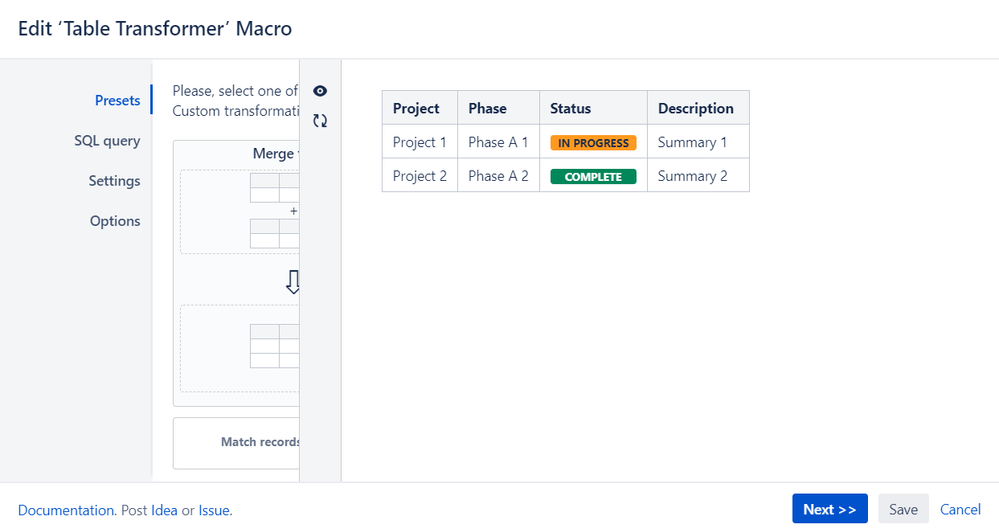Click the Status column header
The width and height of the screenshot is (999, 529).
coord(570,108)
